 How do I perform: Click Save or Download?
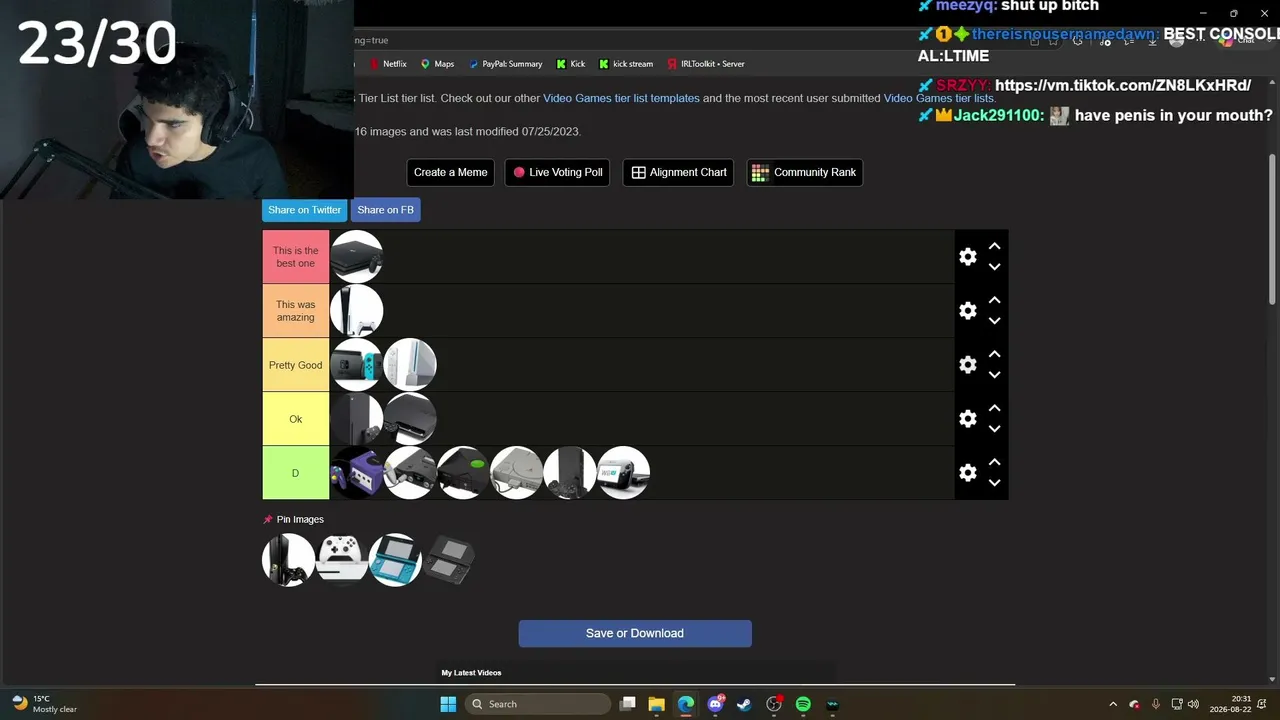click(x=635, y=633)
